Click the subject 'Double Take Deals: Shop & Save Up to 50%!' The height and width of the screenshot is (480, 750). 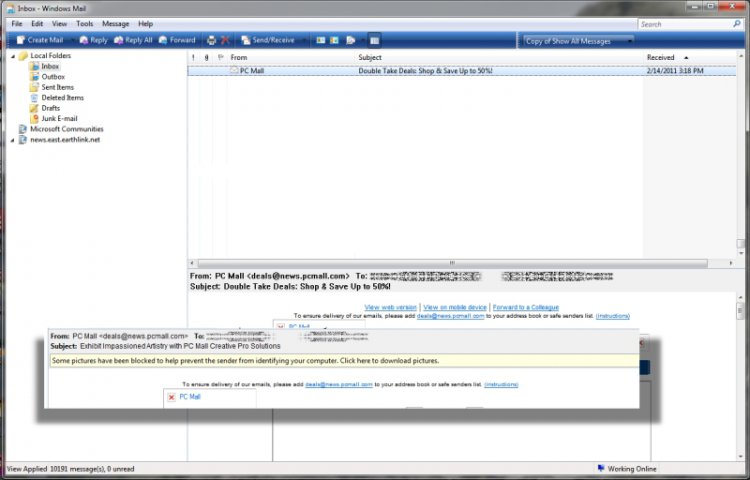[x=425, y=71]
